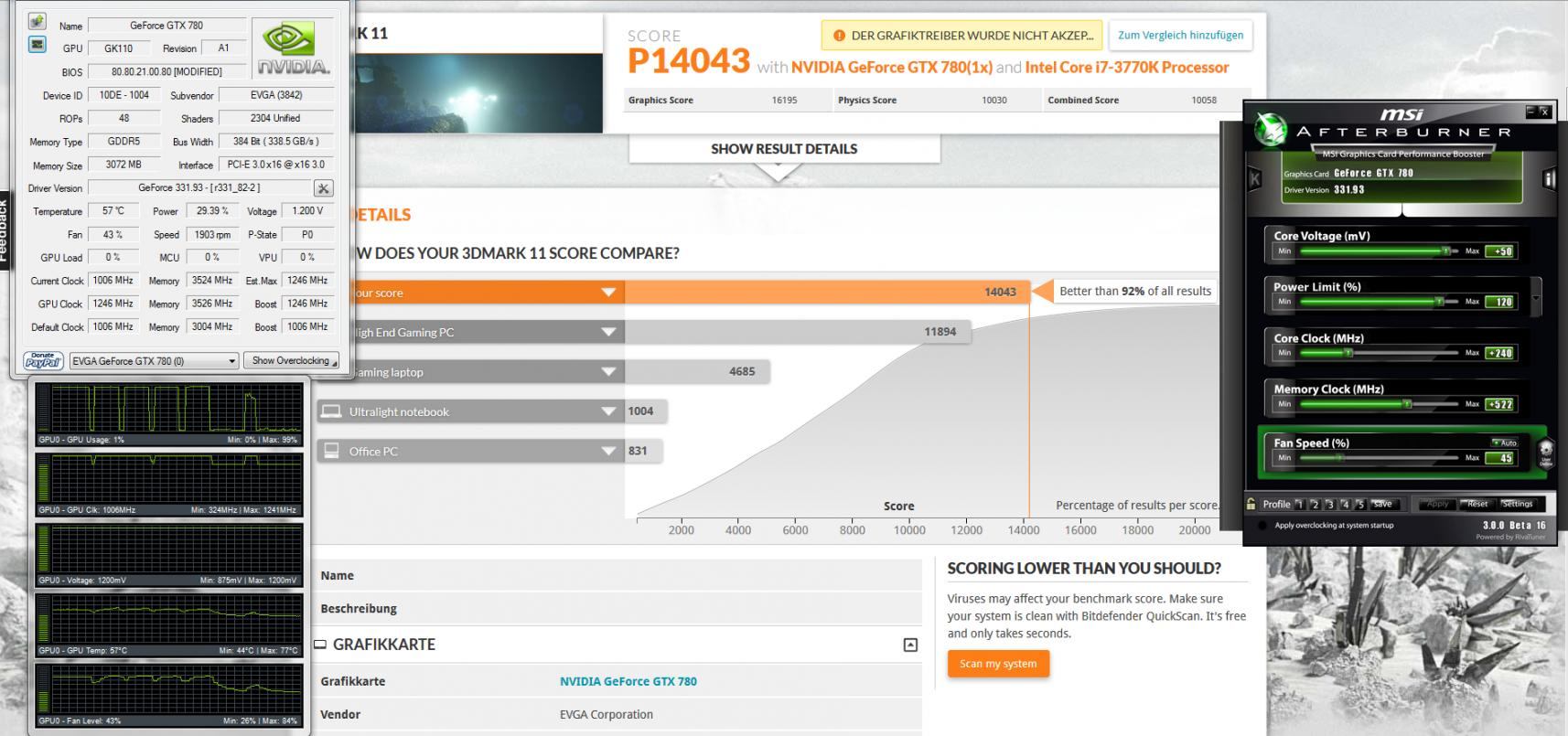The width and height of the screenshot is (1568, 736).
Task: Click Afterburner Apply button
Action: pos(1437,504)
